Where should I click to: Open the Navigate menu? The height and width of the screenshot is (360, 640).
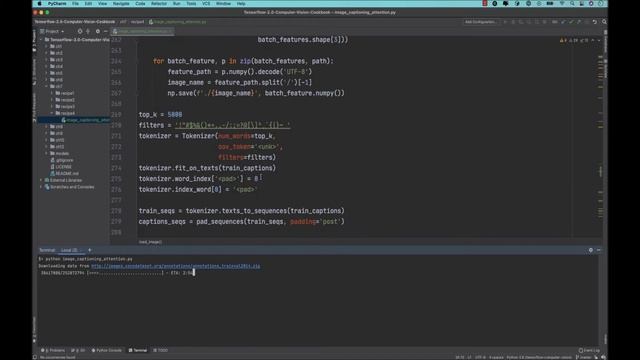tap(121, 4)
